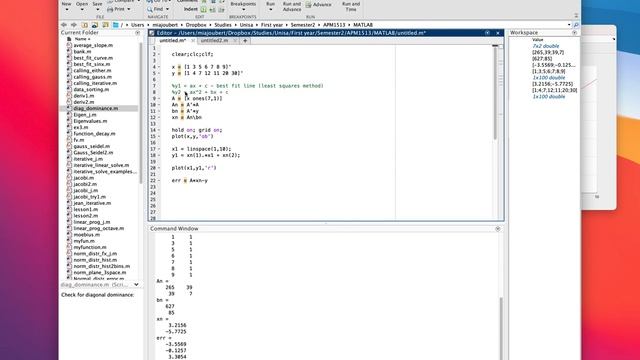Select file lesson1.m
The image size is (640, 360).
click(85, 209)
